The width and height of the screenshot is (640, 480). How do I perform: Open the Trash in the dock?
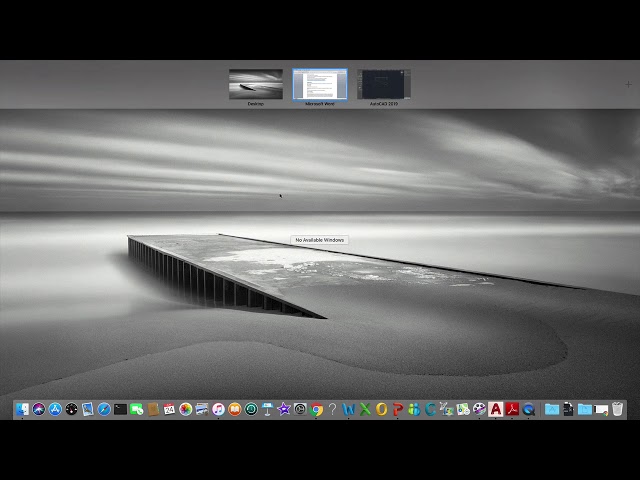pyautogui.click(x=618, y=409)
